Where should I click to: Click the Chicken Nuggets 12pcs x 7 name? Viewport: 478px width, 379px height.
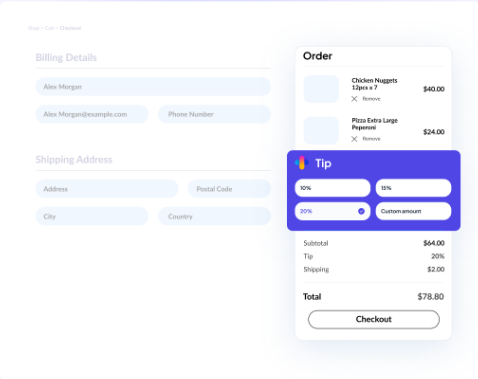click(x=374, y=84)
